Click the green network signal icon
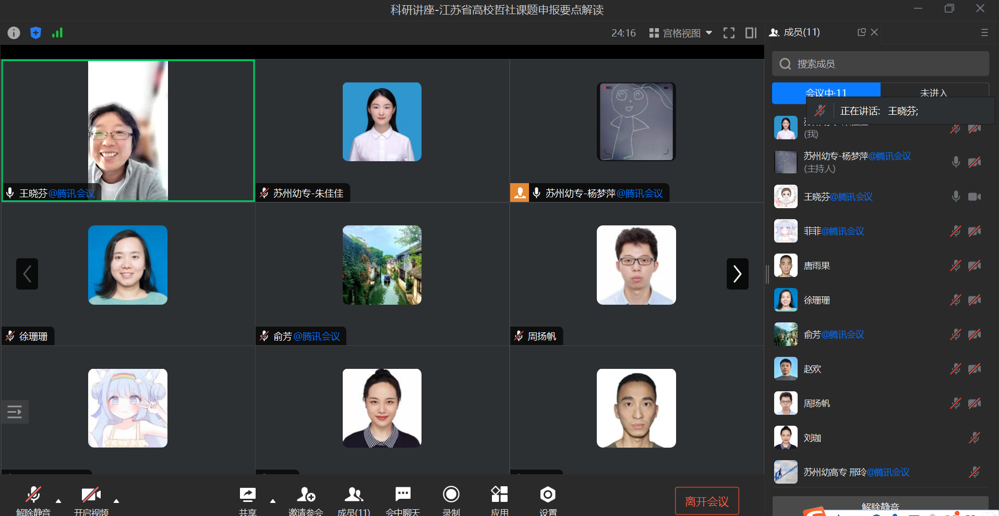 pyautogui.click(x=57, y=33)
